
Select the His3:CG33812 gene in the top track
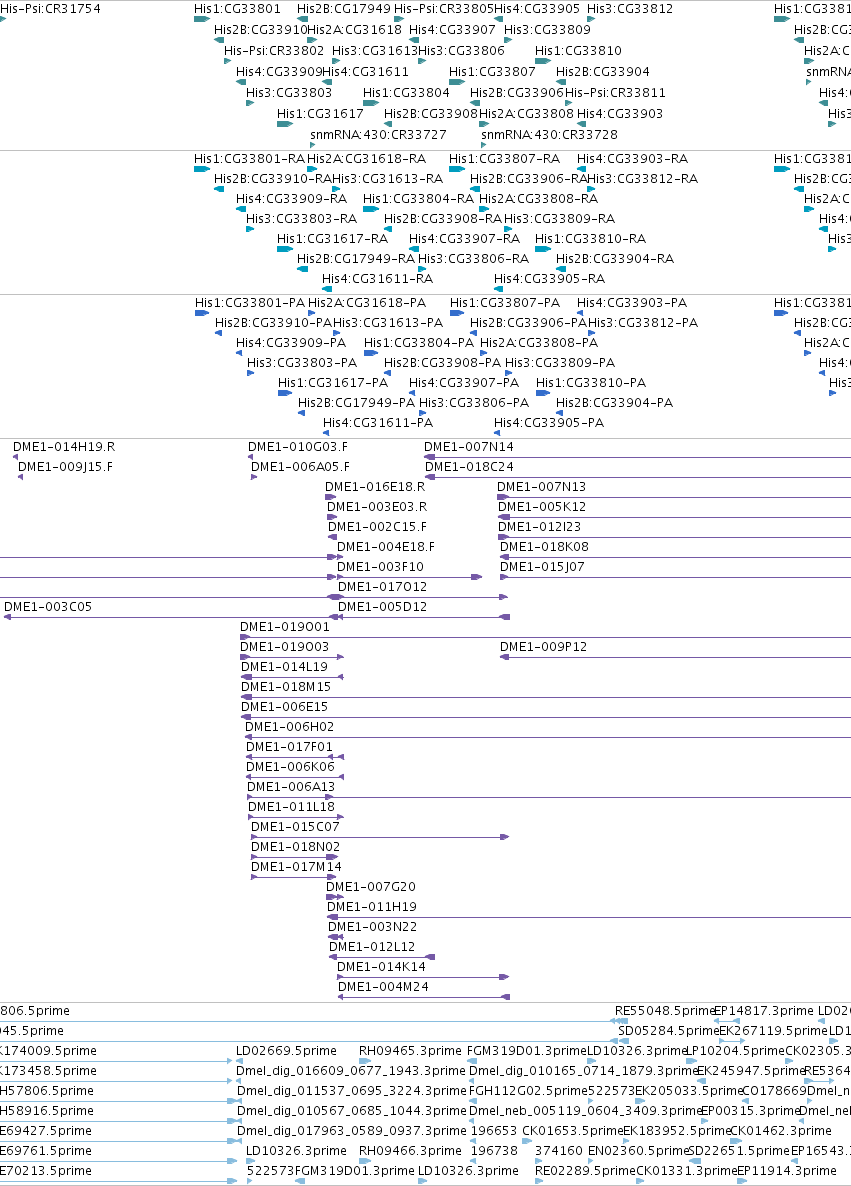[630, 9]
